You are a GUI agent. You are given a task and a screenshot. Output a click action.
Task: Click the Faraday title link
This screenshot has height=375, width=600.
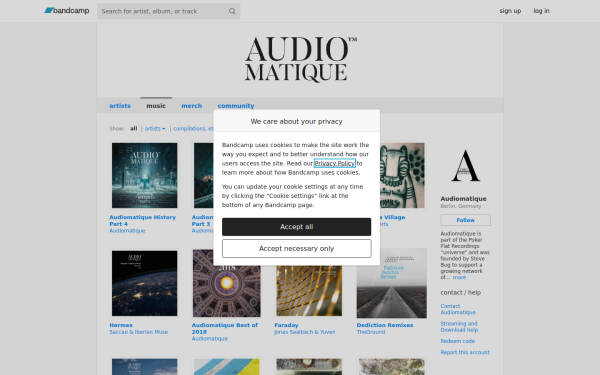(286, 325)
